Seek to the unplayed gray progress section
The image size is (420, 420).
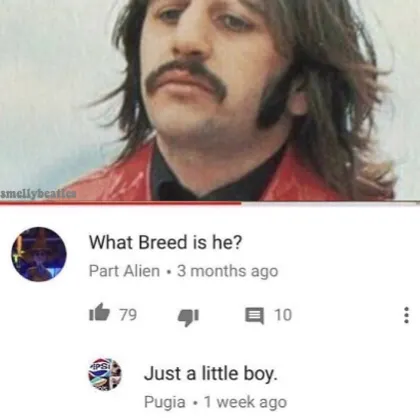[x=330, y=203]
